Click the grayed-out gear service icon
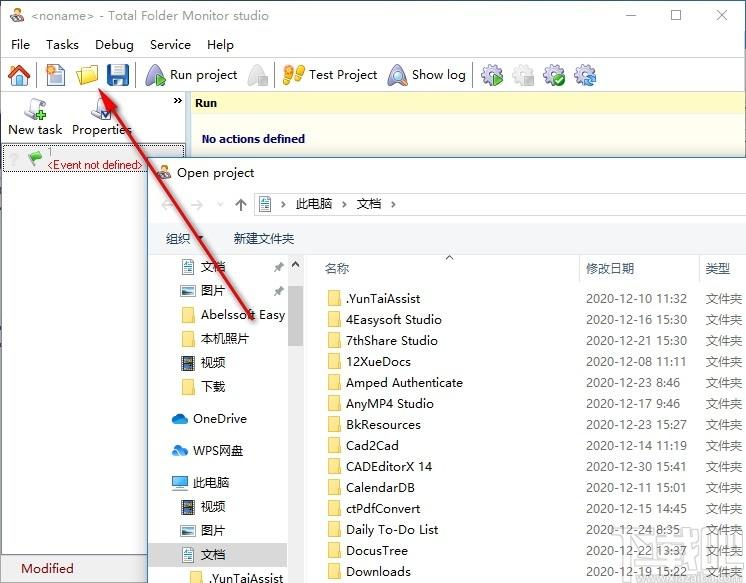Image resolution: width=746 pixels, height=583 pixels. pyautogui.click(x=523, y=75)
